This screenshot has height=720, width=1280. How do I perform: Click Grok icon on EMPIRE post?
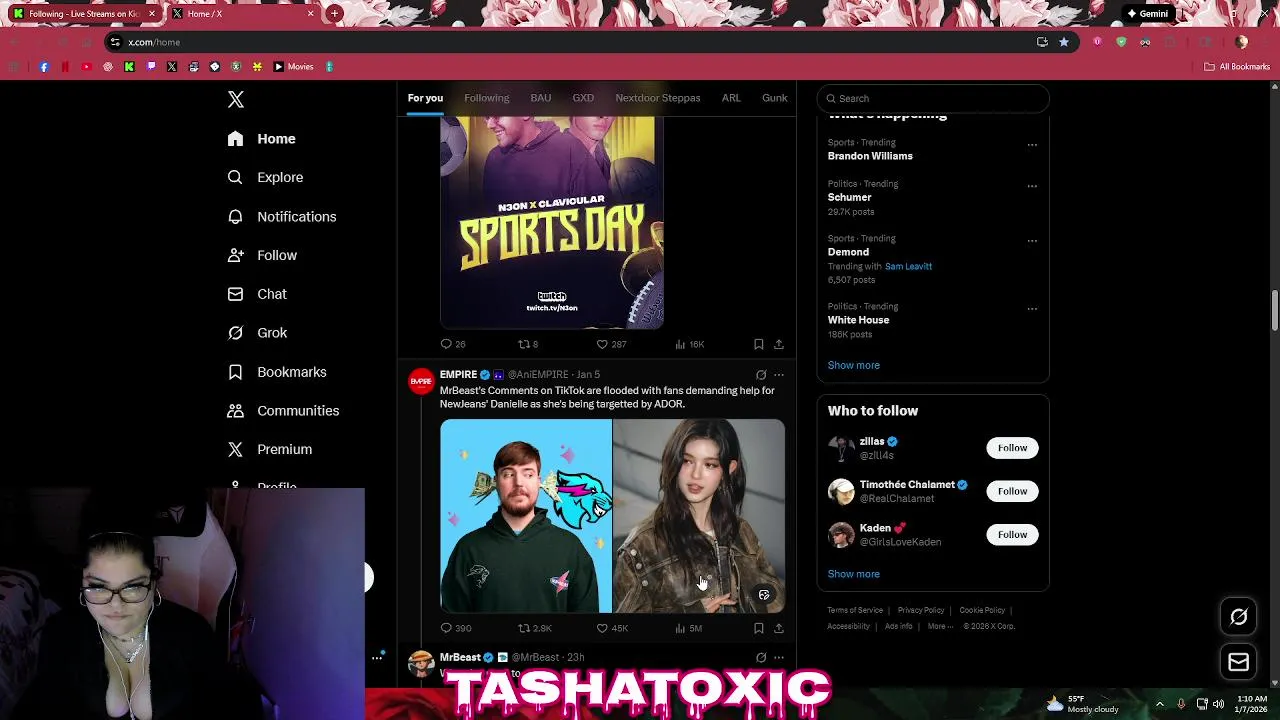(761, 375)
